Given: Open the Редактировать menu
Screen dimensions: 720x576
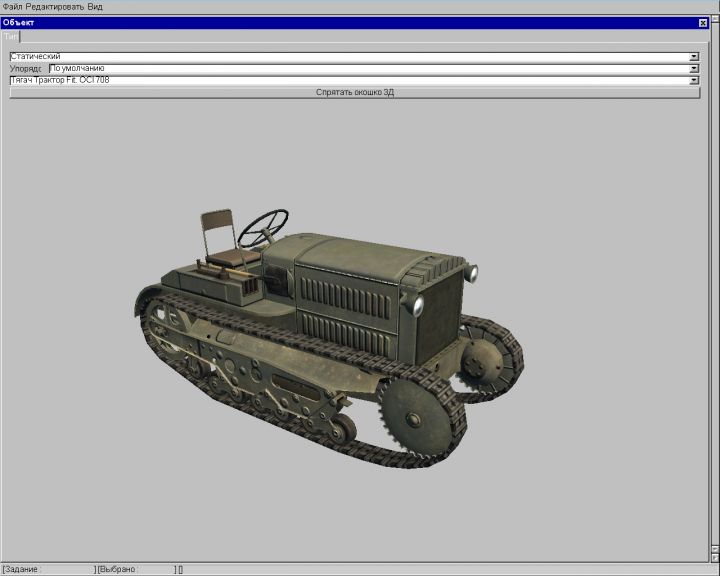Looking at the screenshot, I should (54, 6).
